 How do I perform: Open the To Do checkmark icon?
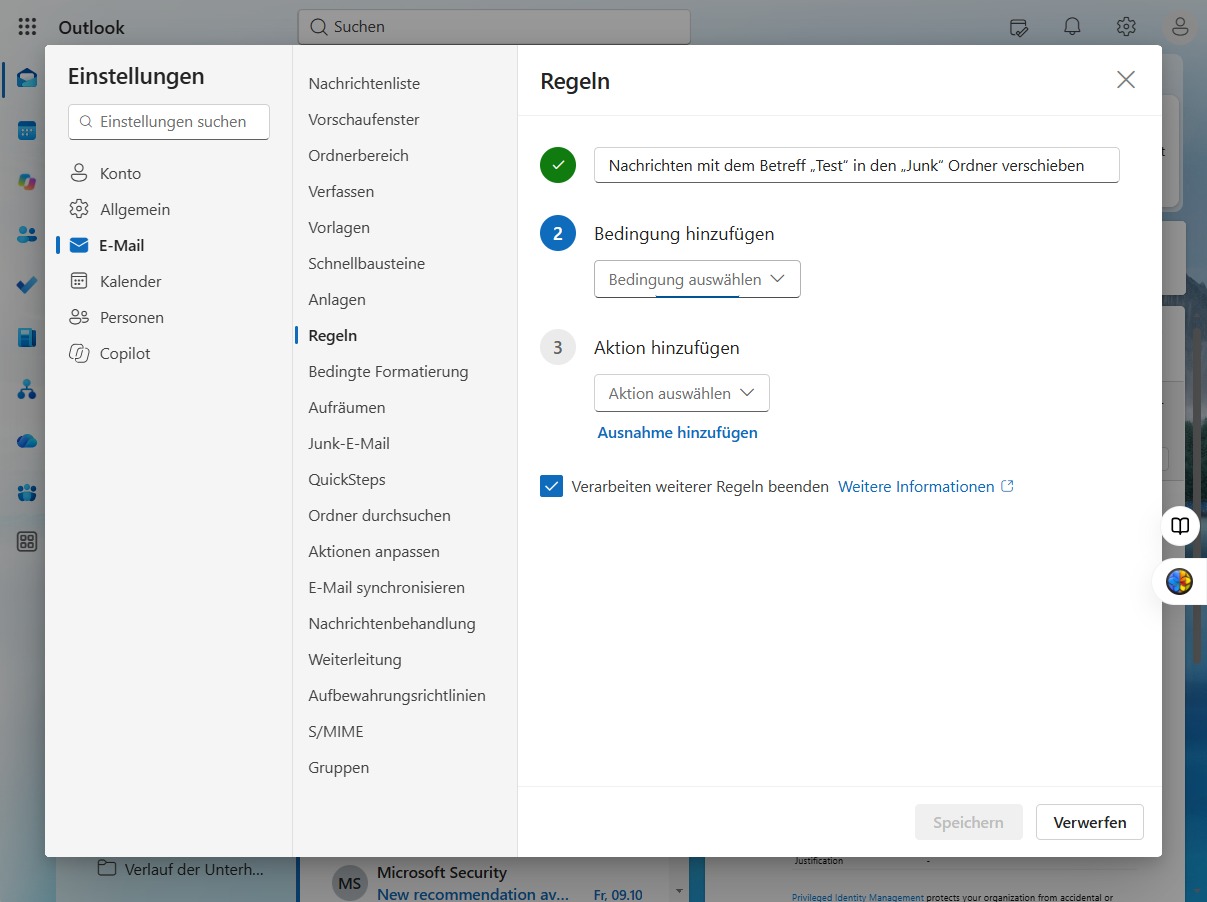tap(27, 285)
